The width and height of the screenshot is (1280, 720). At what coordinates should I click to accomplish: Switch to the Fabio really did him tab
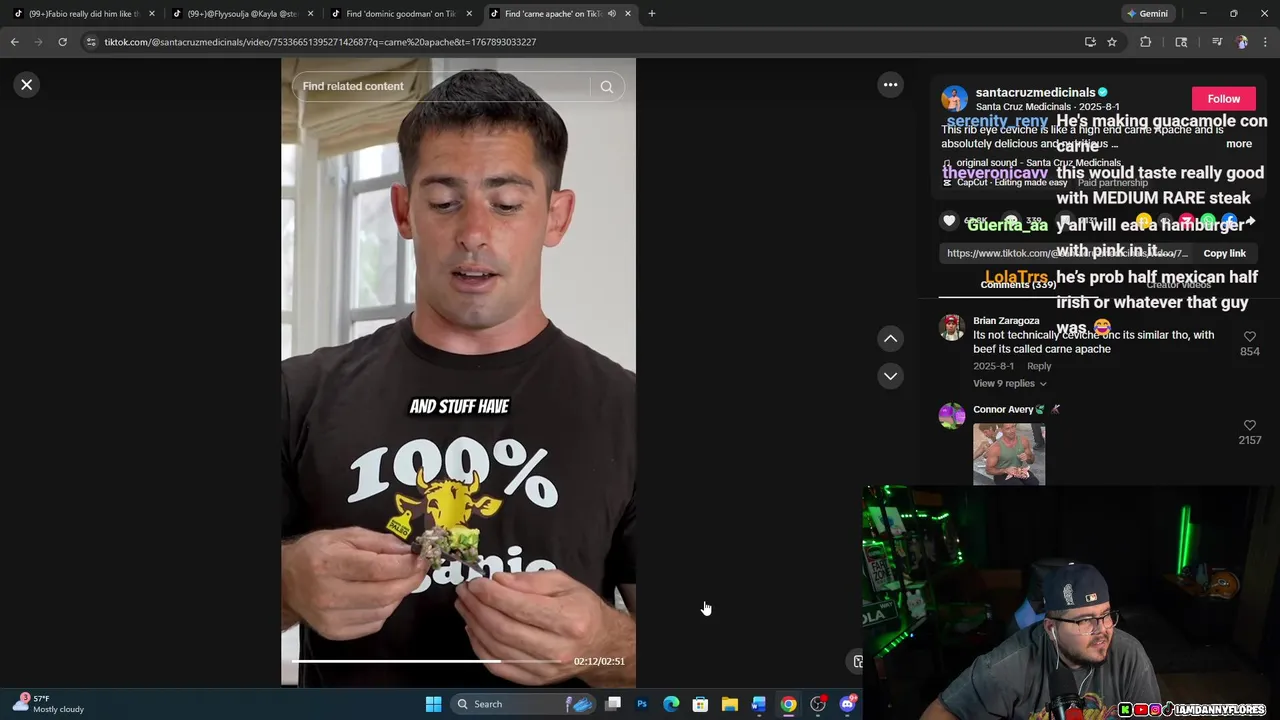click(x=83, y=14)
